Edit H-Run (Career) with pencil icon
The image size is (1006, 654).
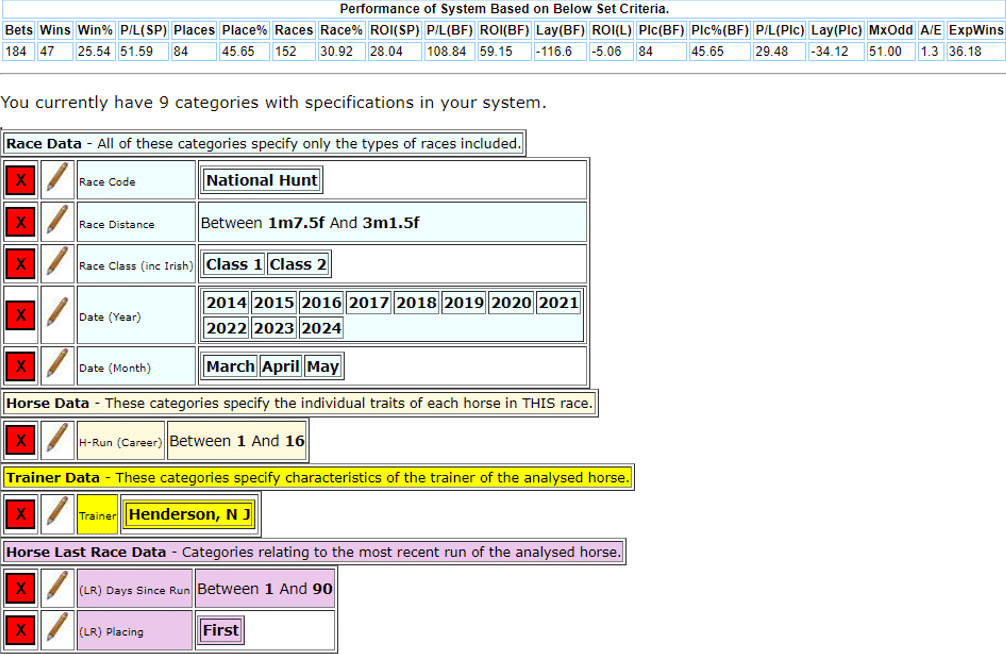(57, 440)
